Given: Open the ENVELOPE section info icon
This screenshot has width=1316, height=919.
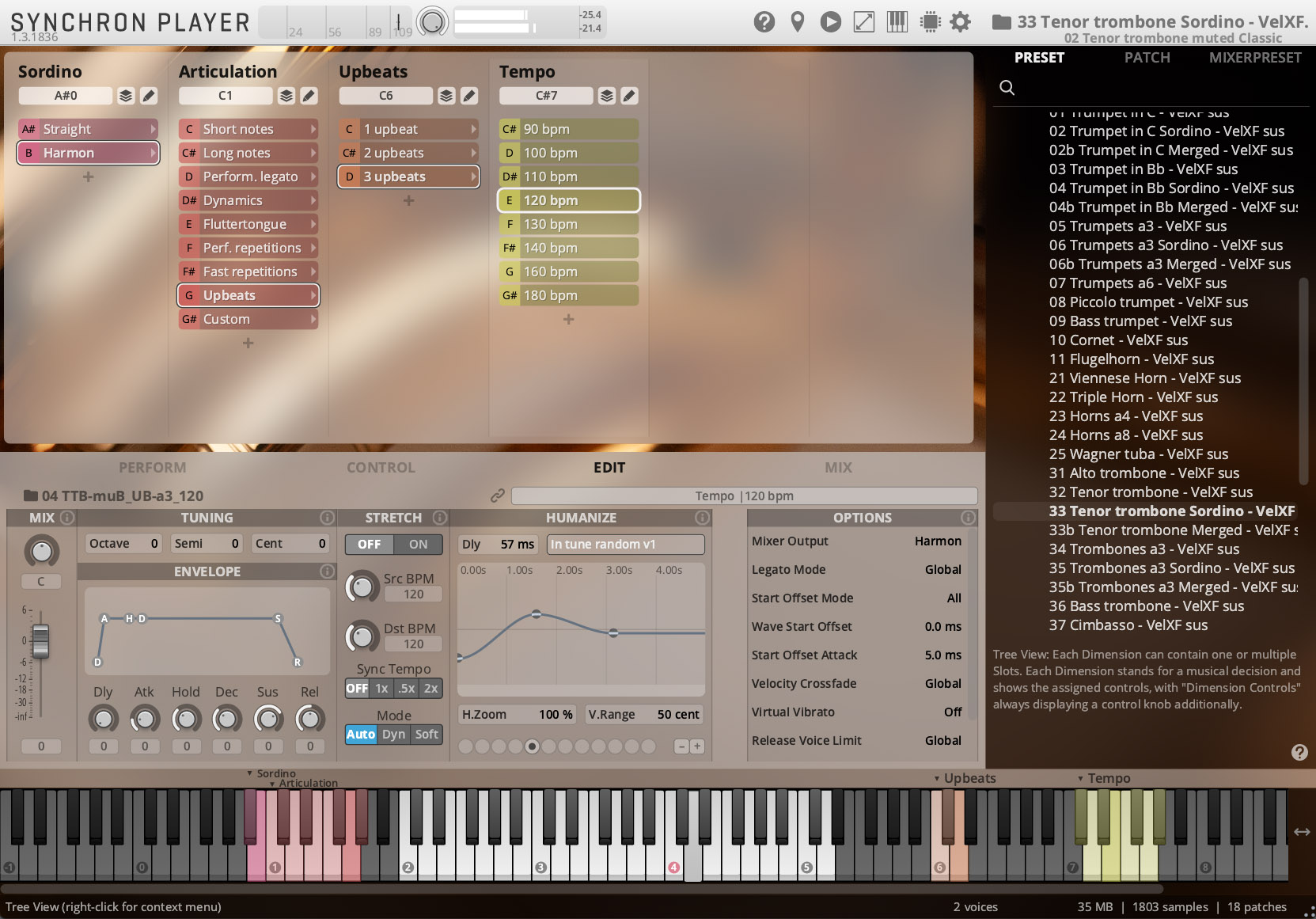Looking at the screenshot, I should coord(327,571).
